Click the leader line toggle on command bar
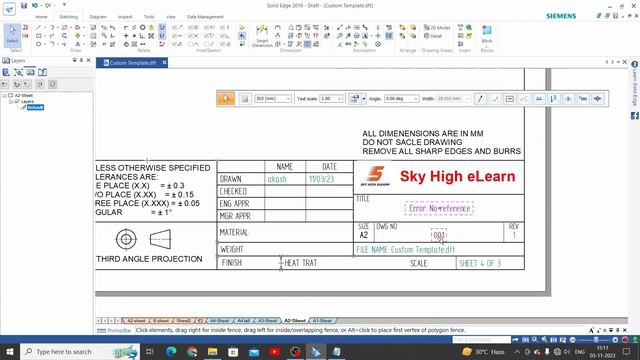The width and height of the screenshot is (640, 360). pyautogui.click(x=480, y=98)
